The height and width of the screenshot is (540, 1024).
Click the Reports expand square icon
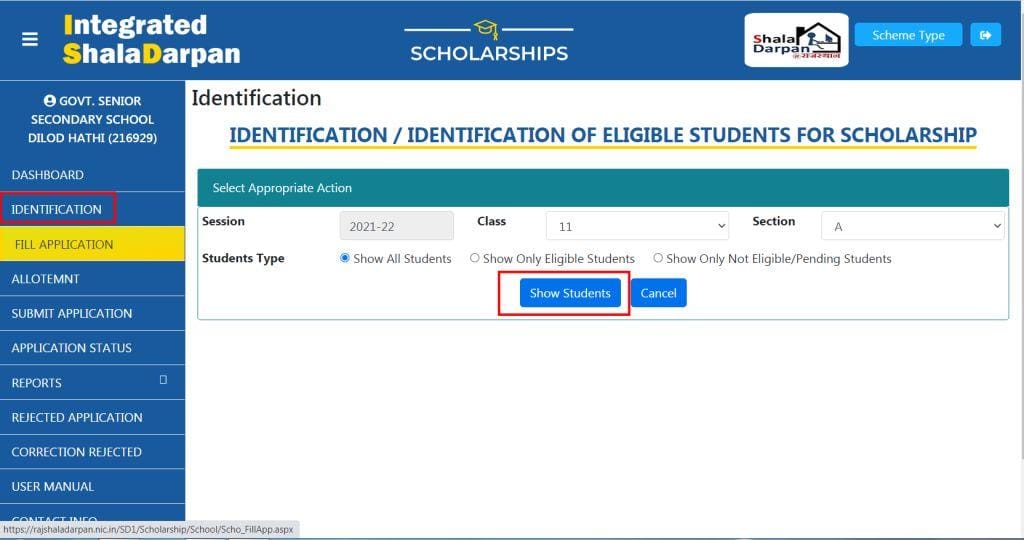(x=163, y=380)
